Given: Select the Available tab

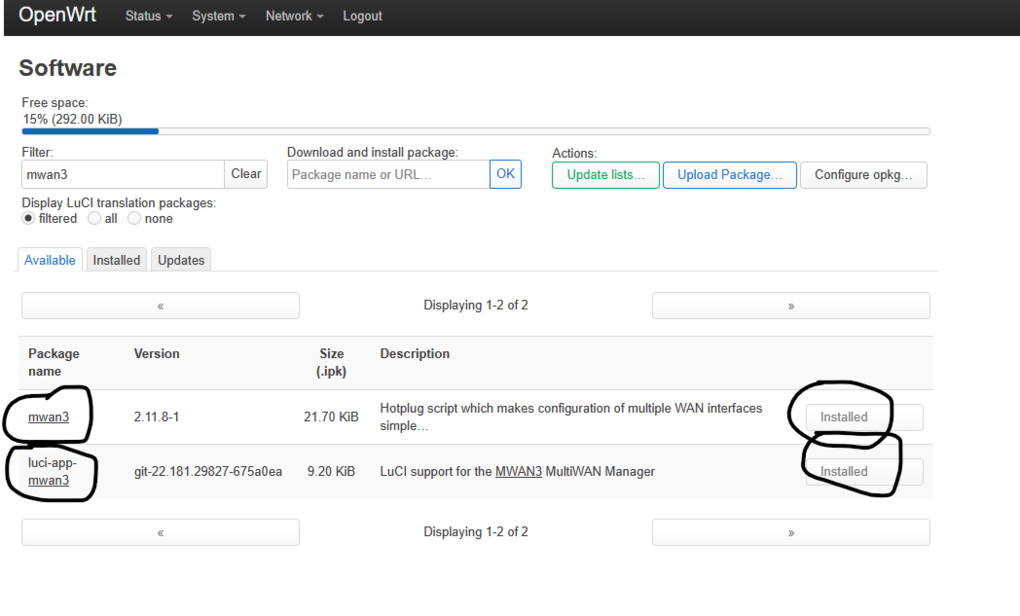Looking at the screenshot, I should tap(49, 259).
